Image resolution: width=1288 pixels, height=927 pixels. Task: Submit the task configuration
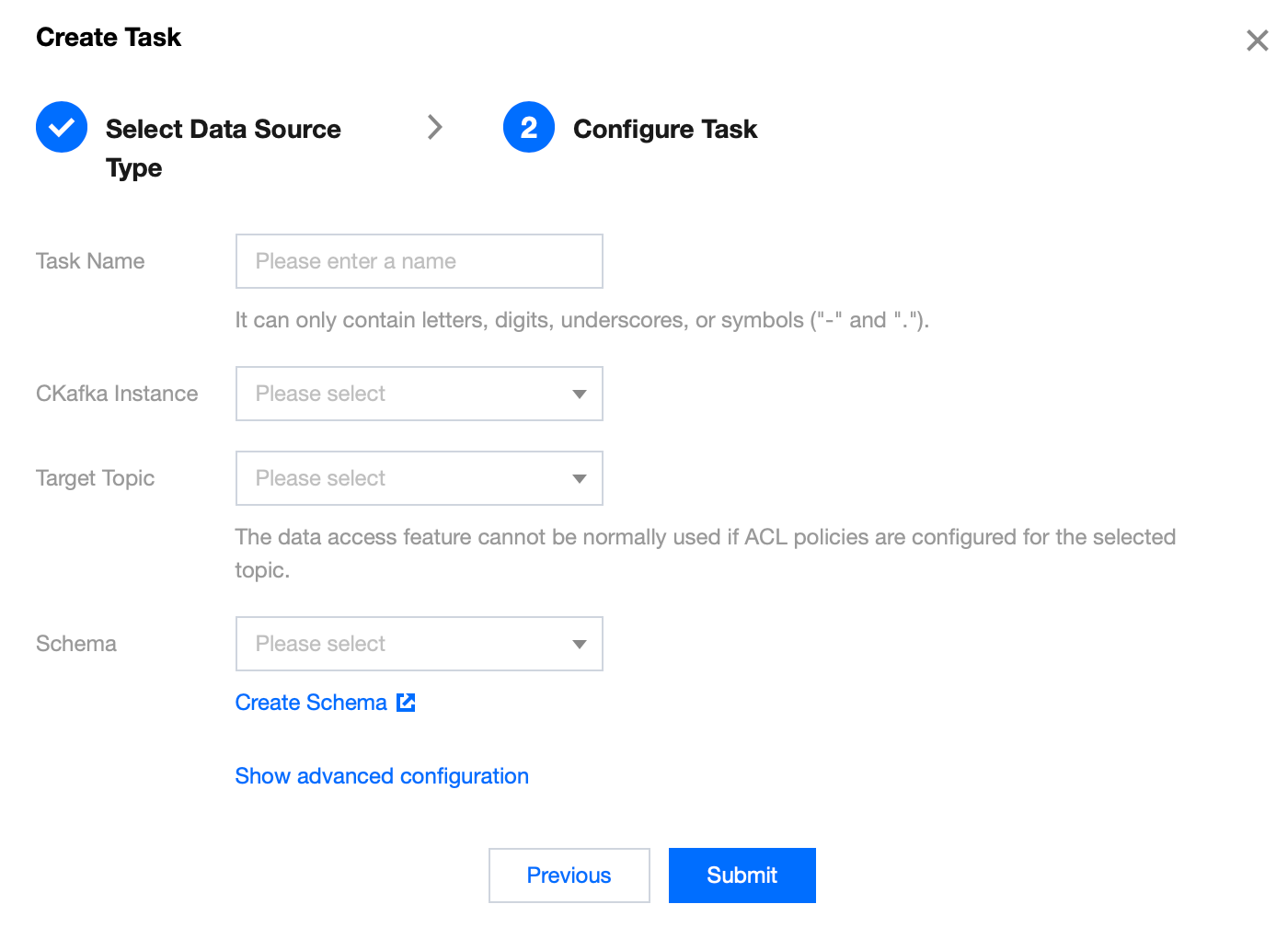tap(742, 875)
